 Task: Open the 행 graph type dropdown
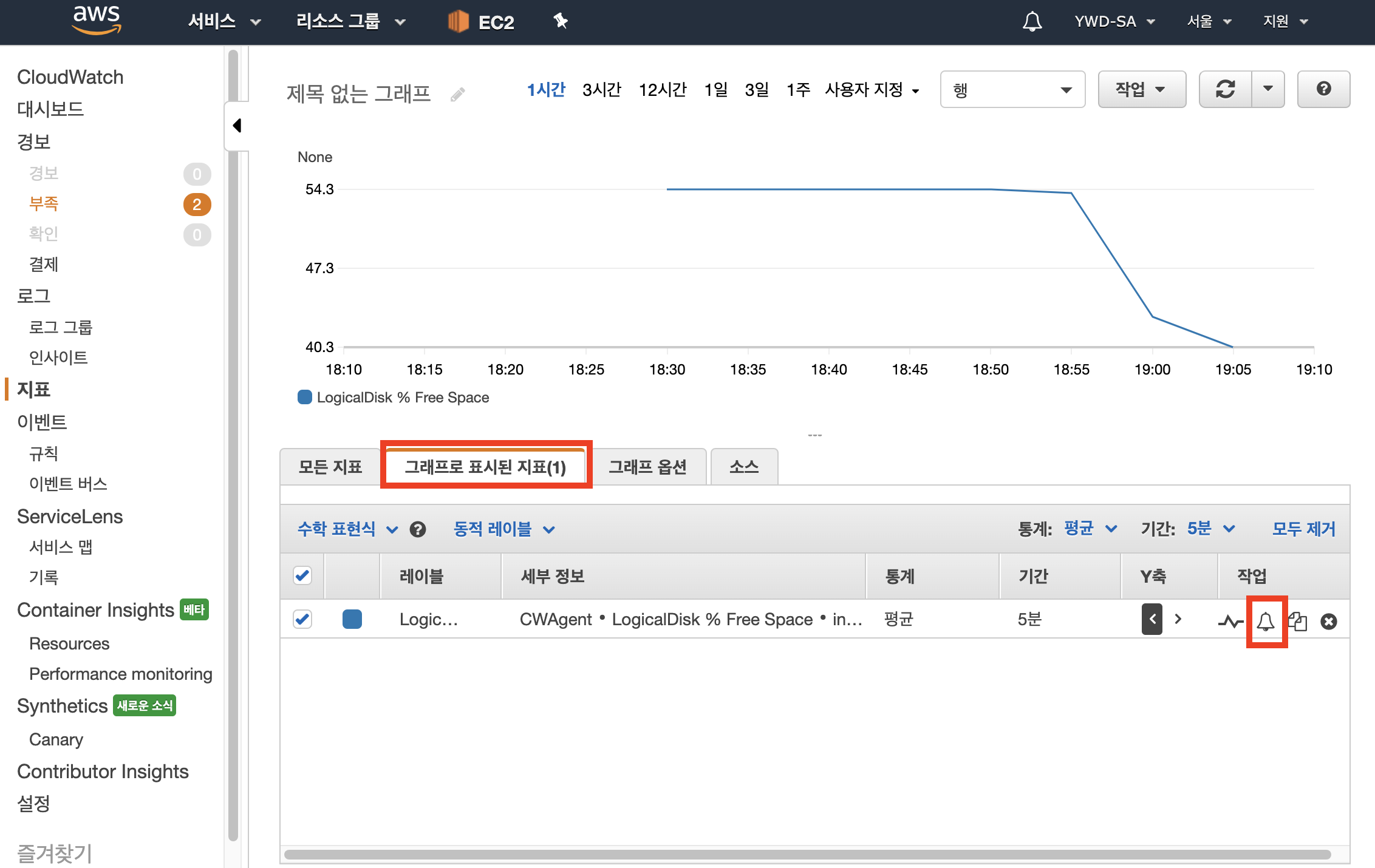[x=1012, y=90]
